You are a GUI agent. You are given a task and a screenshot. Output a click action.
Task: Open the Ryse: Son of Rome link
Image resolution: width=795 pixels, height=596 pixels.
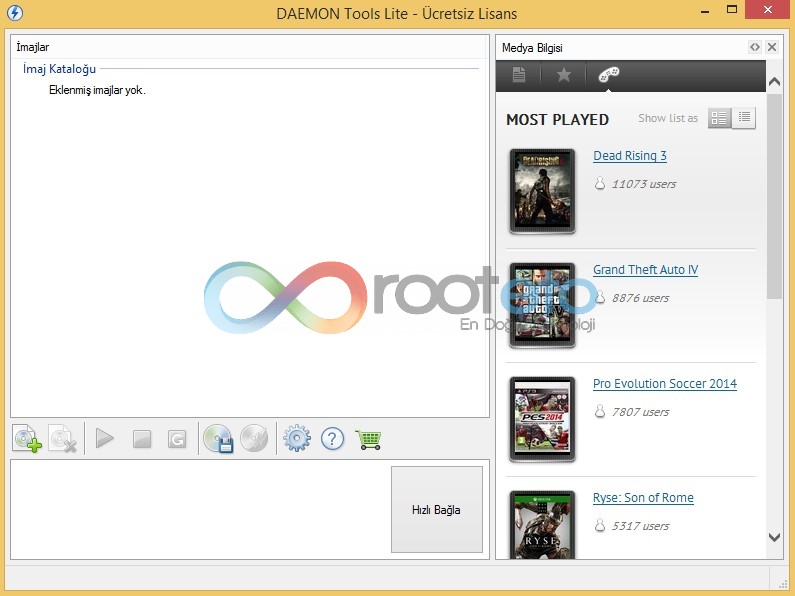(643, 498)
